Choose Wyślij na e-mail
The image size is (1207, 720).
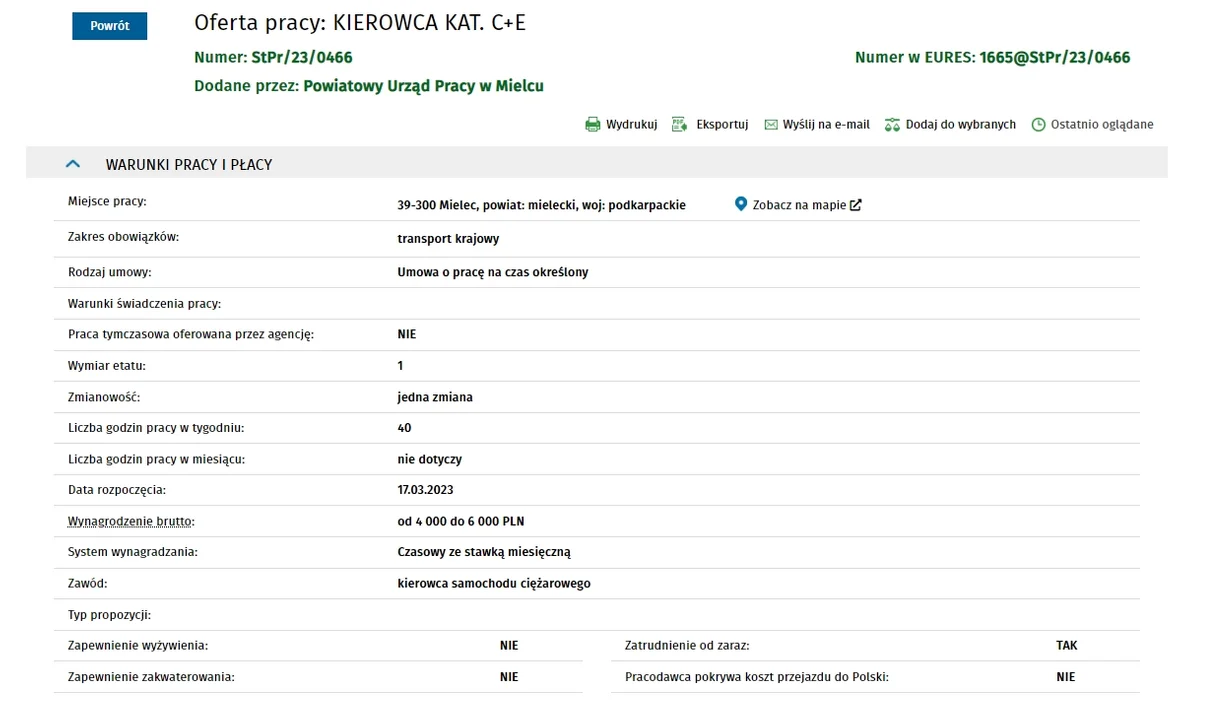(826, 125)
